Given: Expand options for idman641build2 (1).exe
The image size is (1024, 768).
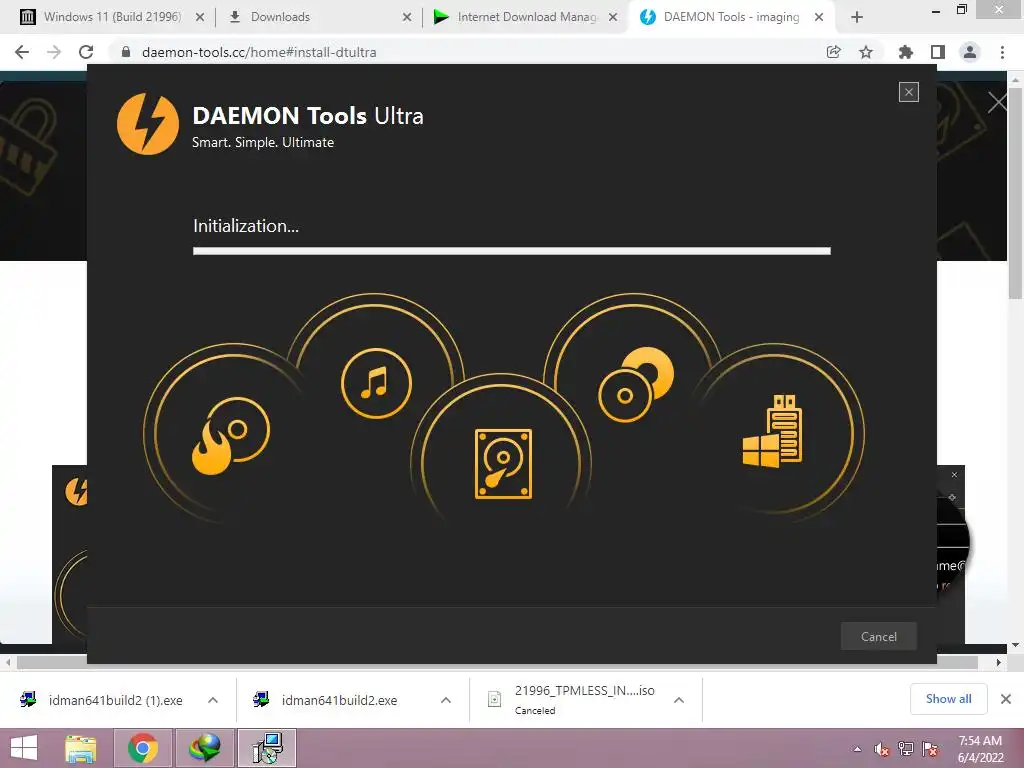Looking at the screenshot, I should [213, 700].
